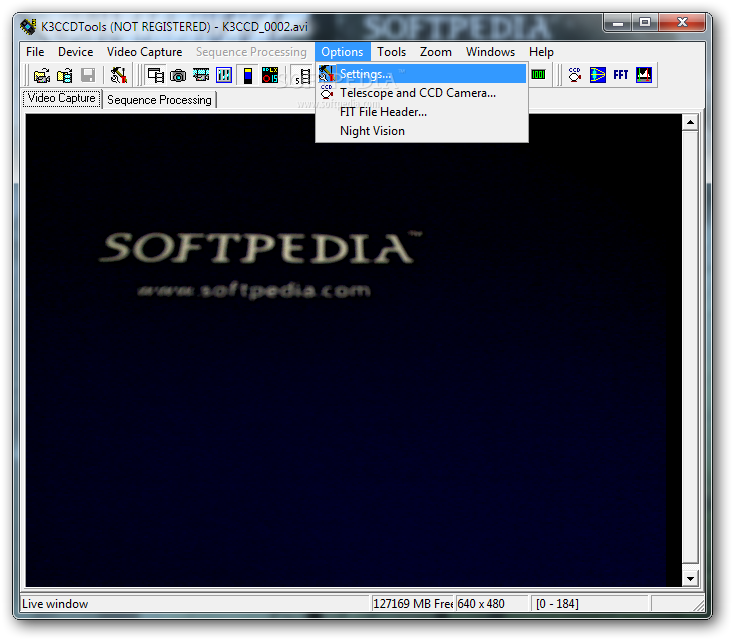Image resolution: width=733 pixels, height=640 pixels.
Task: Switch to the Sequence Processing tab
Action: (159, 100)
